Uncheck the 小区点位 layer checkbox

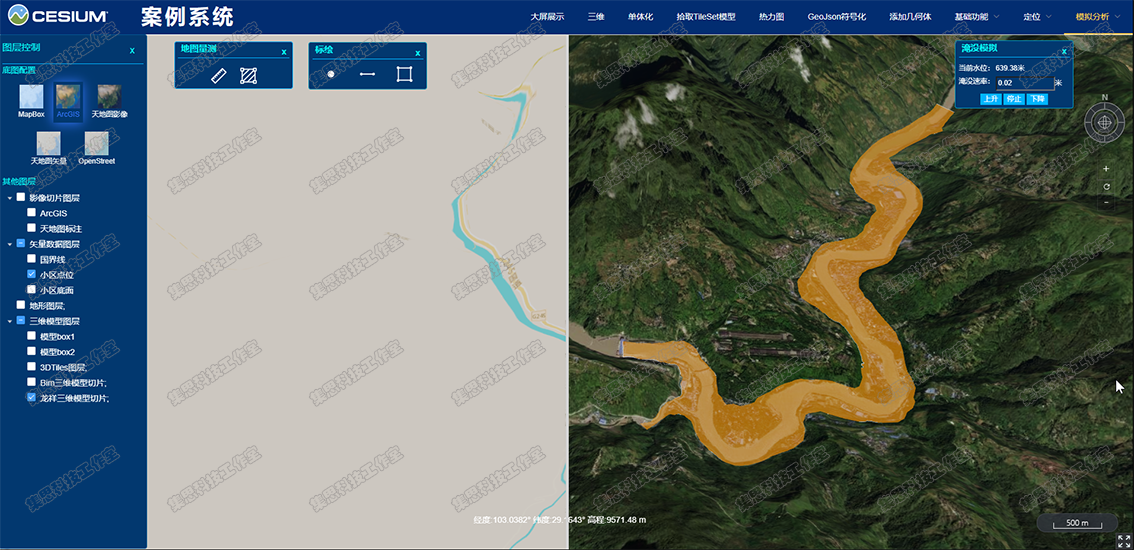point(31,274)
